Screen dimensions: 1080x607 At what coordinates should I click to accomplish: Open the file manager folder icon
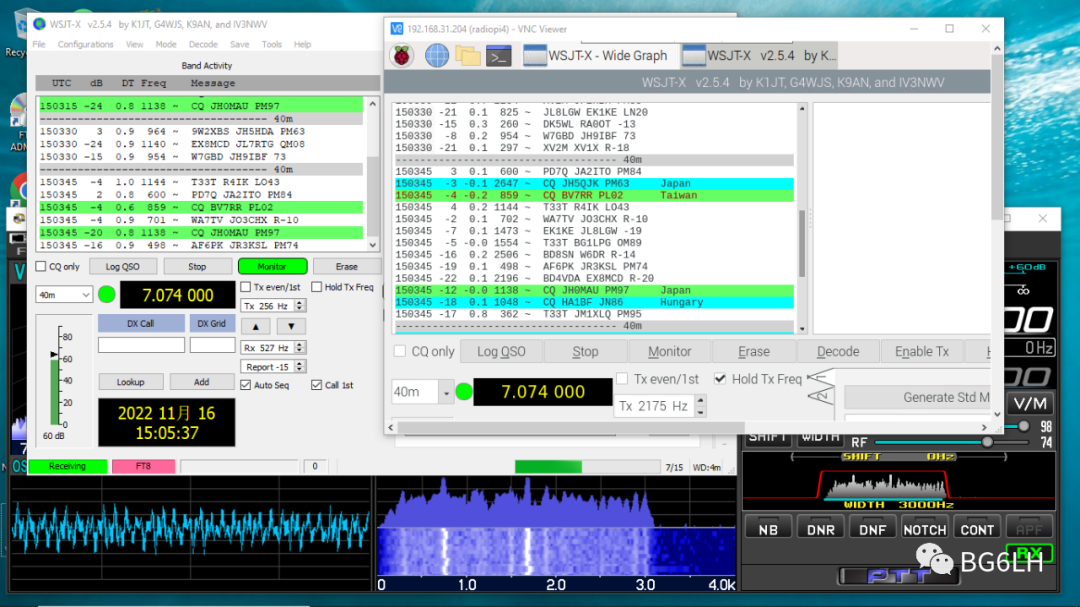[468, 56]
